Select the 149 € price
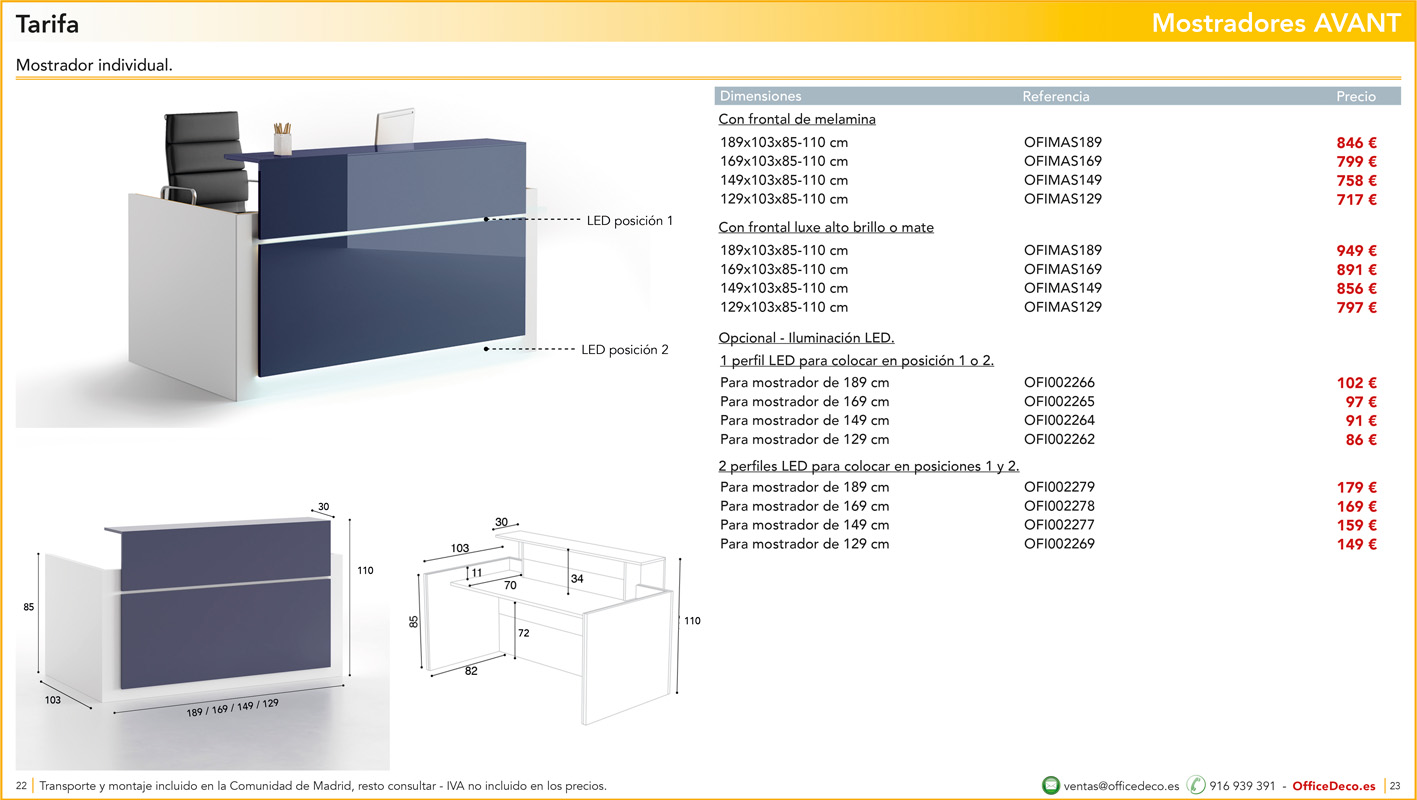The image size is (1417, 800). pyautogui.click(x=1357, y=545)
